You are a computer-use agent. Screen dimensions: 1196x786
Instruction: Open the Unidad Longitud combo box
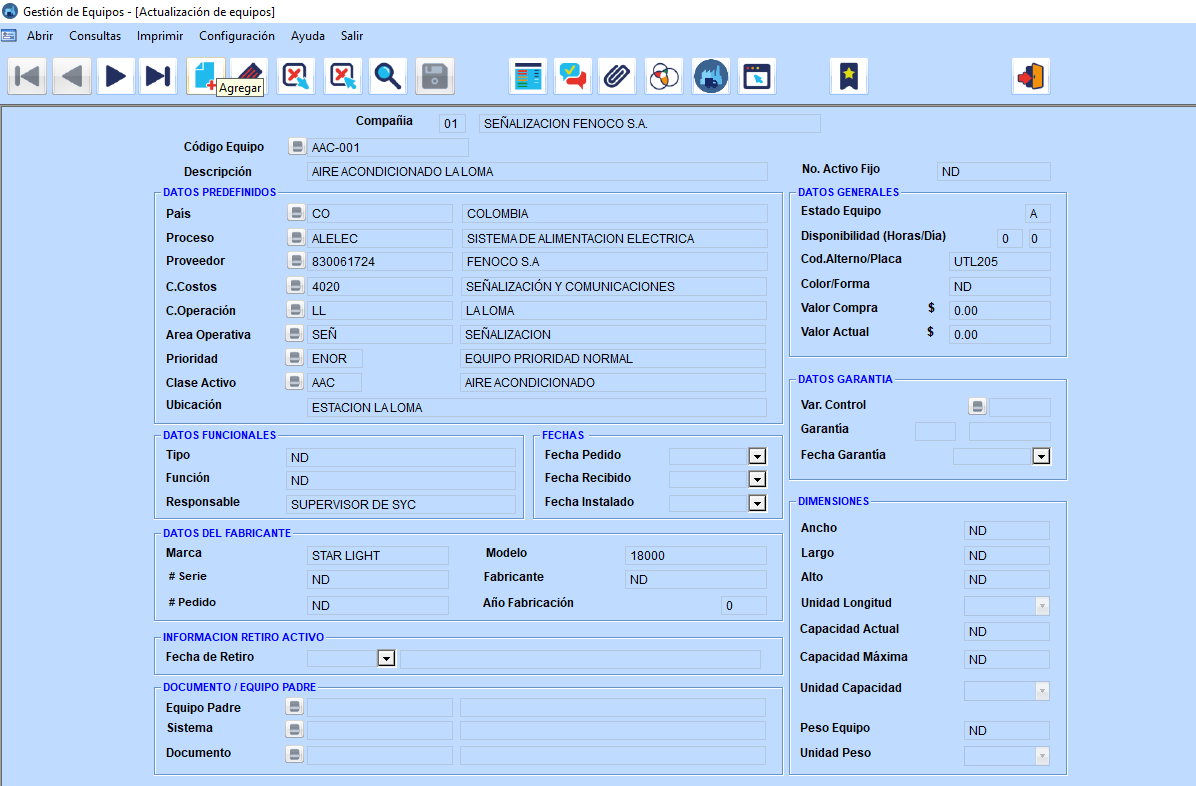pyautogui.click(x=1007, y=606)
